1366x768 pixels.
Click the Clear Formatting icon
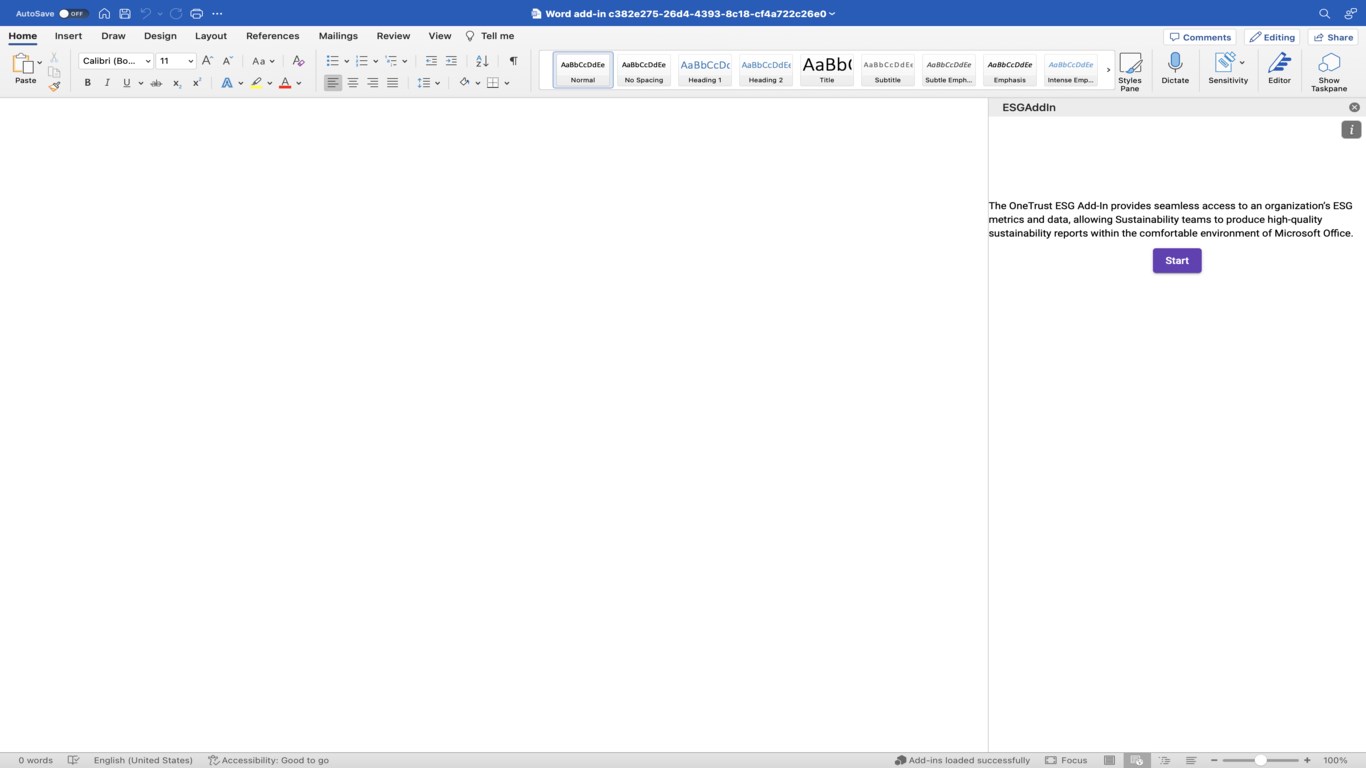pos(298,61)
